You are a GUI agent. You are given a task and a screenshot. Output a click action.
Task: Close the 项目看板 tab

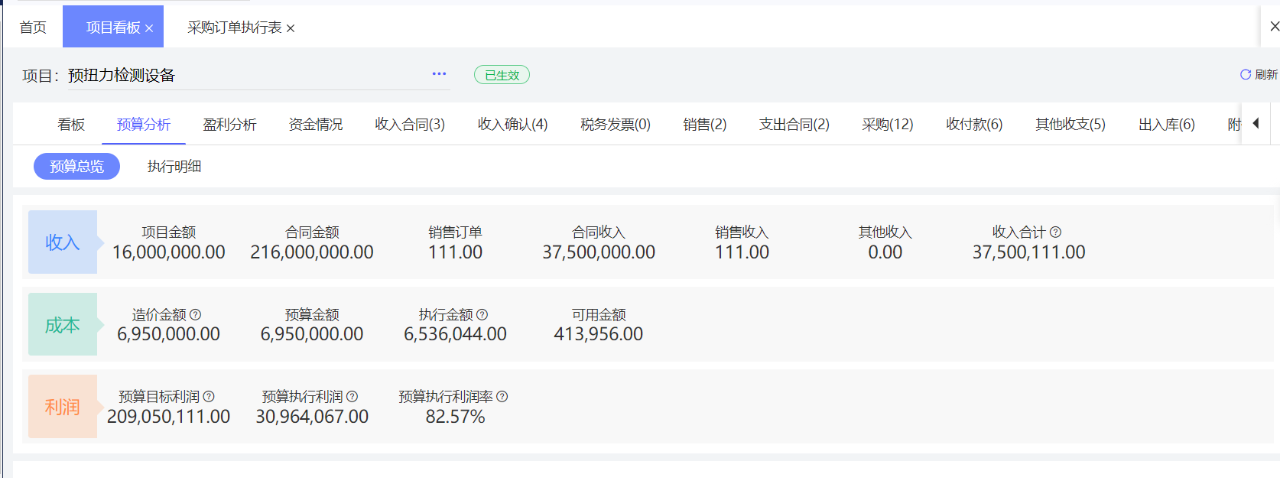[x=149, y=29]
